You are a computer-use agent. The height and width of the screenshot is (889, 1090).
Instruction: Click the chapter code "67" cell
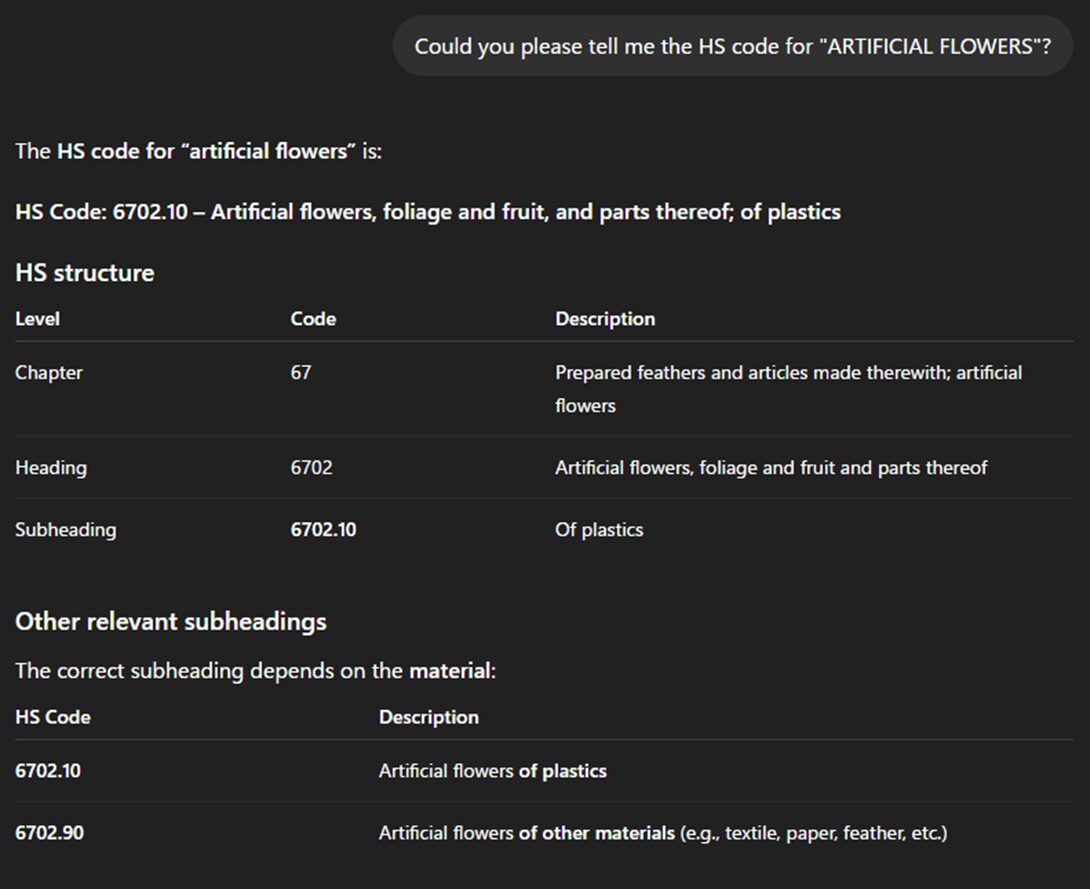pyautogui.click(x=301, y=372)
